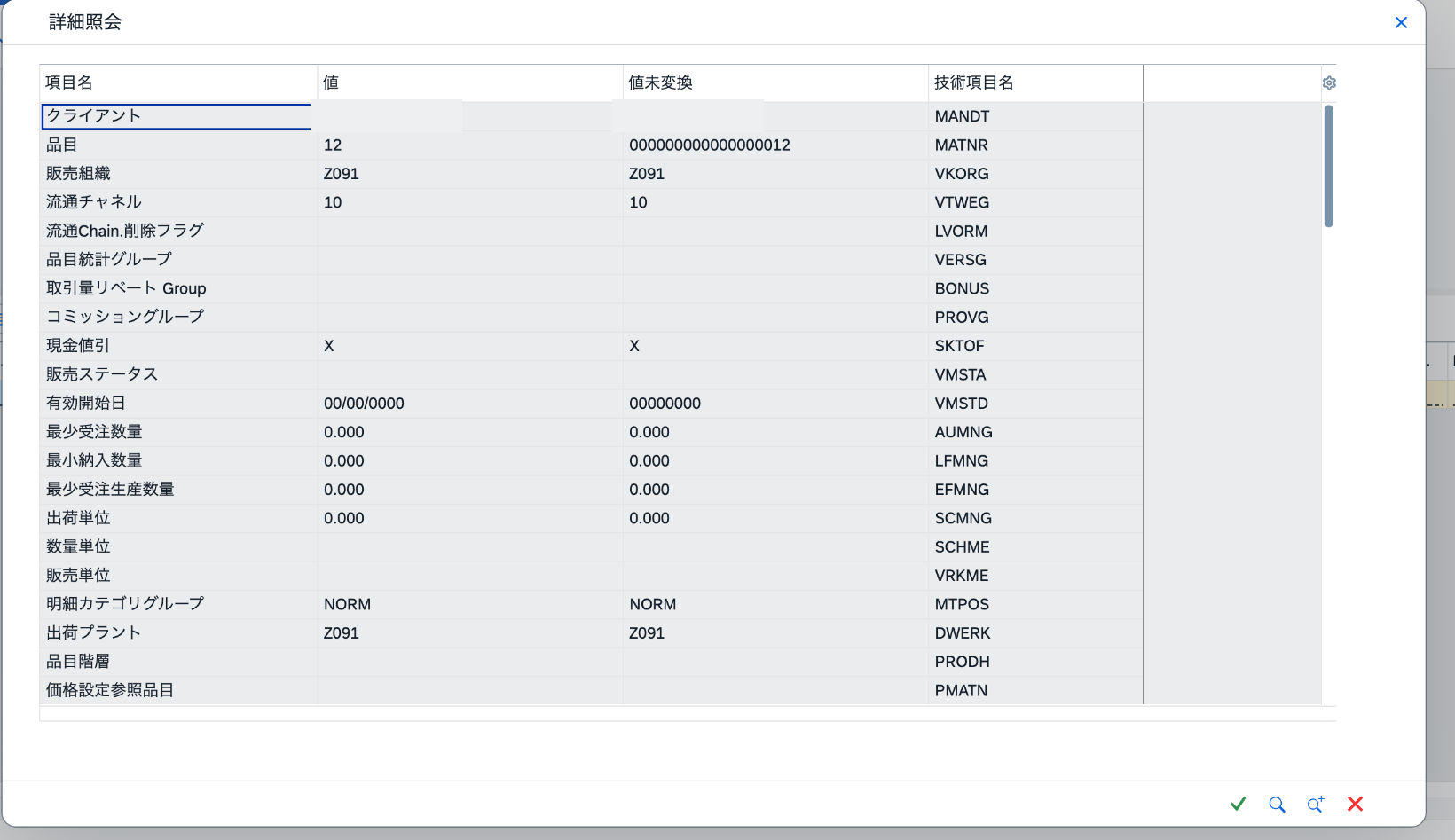This screenshot has height=840, width=1455.
Task: Select the 取引量リベート Group row label
Action: pyautogui.click(x=126, y=288)
